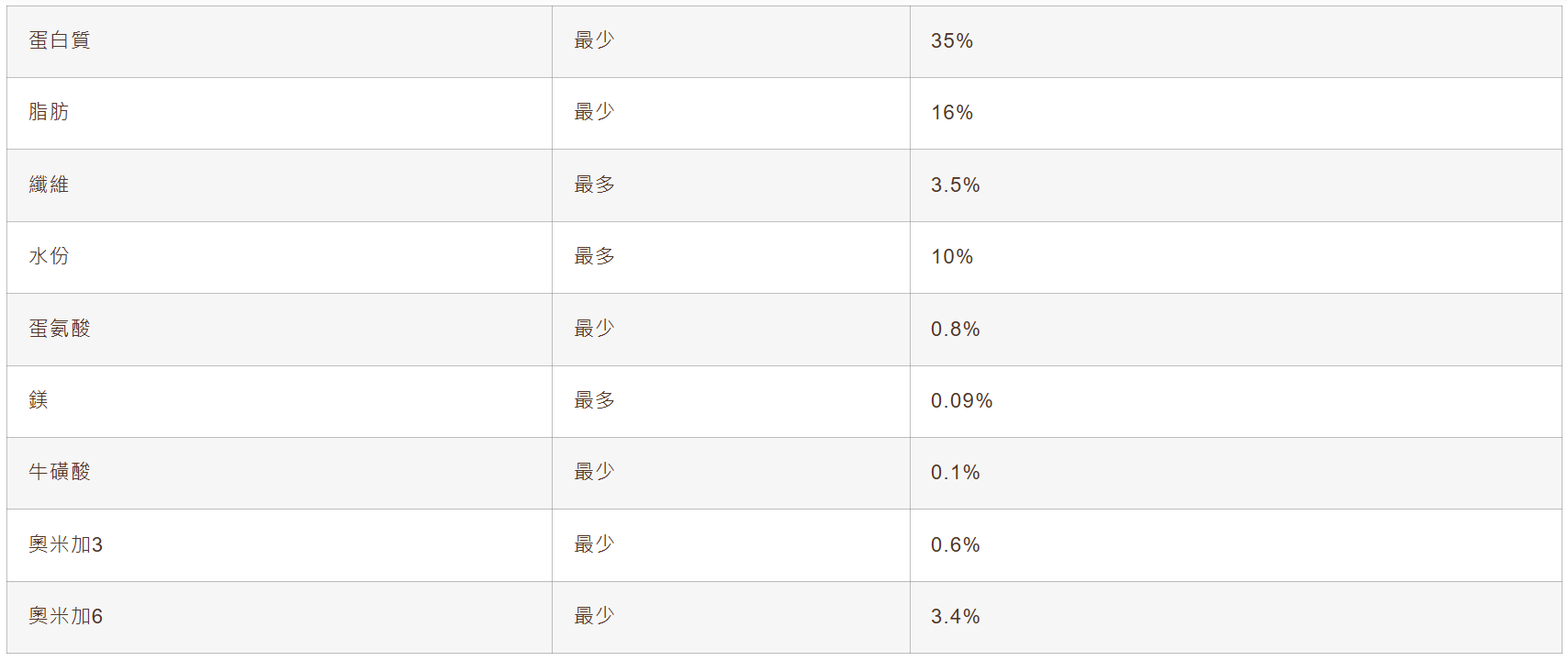Viewport: 1568px width, 661px height.
Task: Select the 奧米加3 cell
Action: point(65,544)
